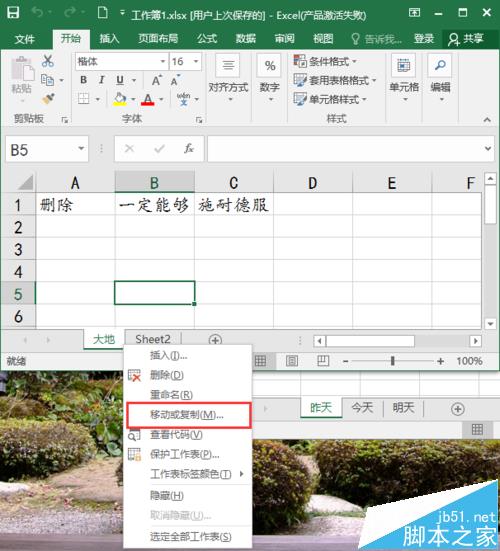This screenshot has width=500, height=551.
Task: Toggle Bold formatting
Action: [x=83, y=80]
